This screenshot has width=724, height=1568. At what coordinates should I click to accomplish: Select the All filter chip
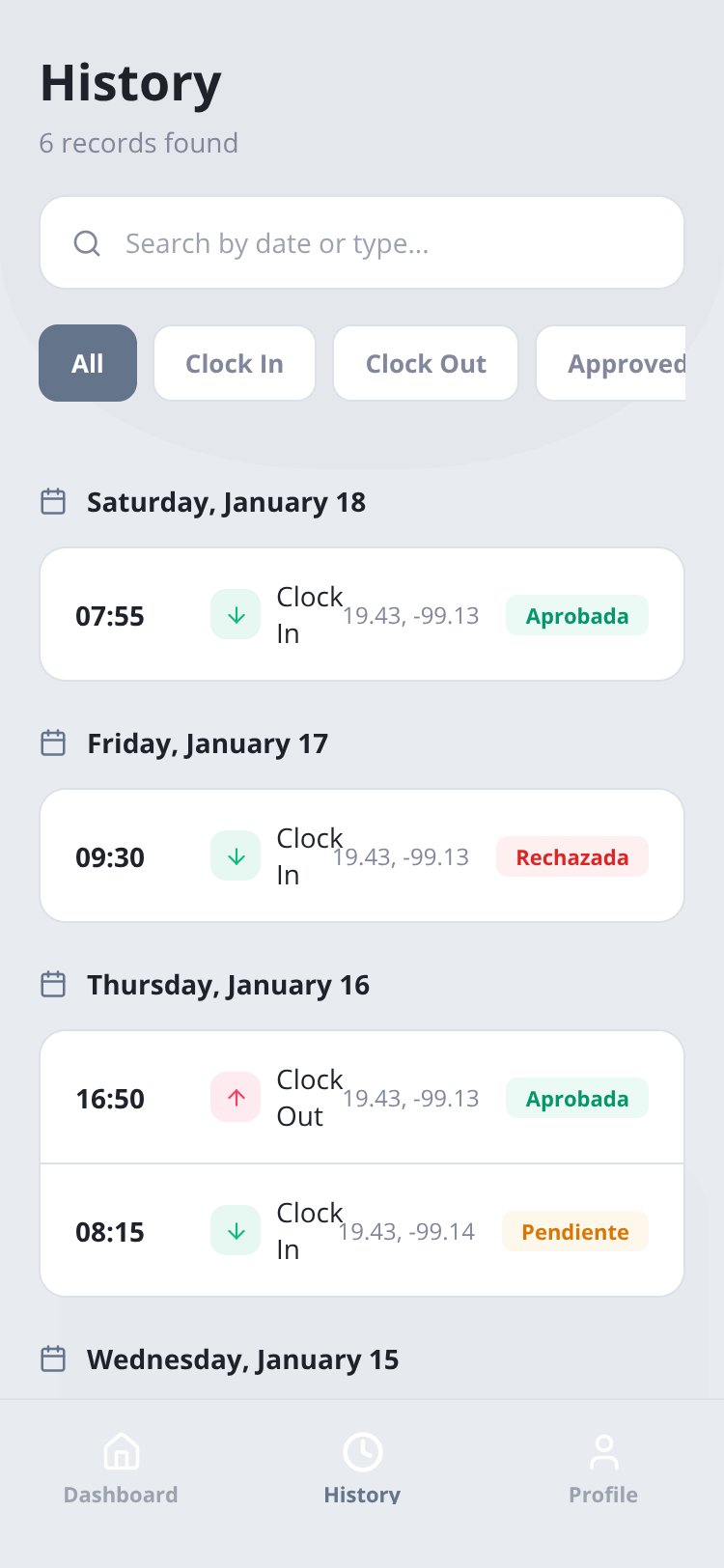click(x=88, y=363)
